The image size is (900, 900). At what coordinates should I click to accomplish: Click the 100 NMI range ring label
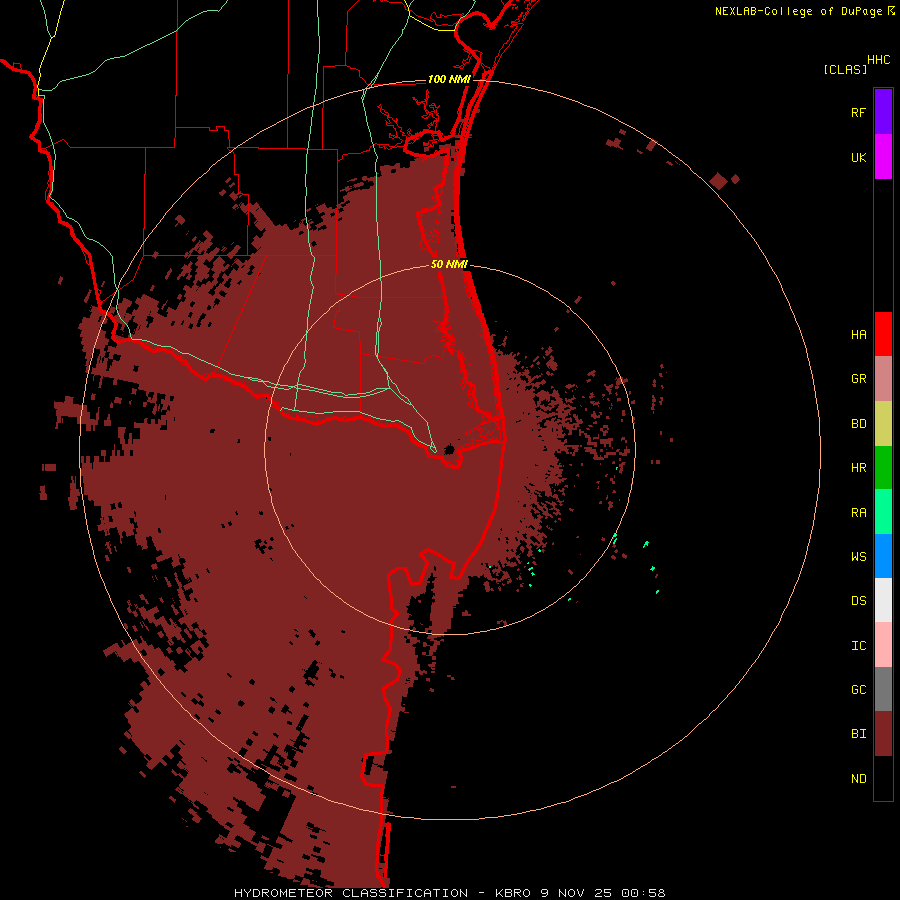[449, 79]
